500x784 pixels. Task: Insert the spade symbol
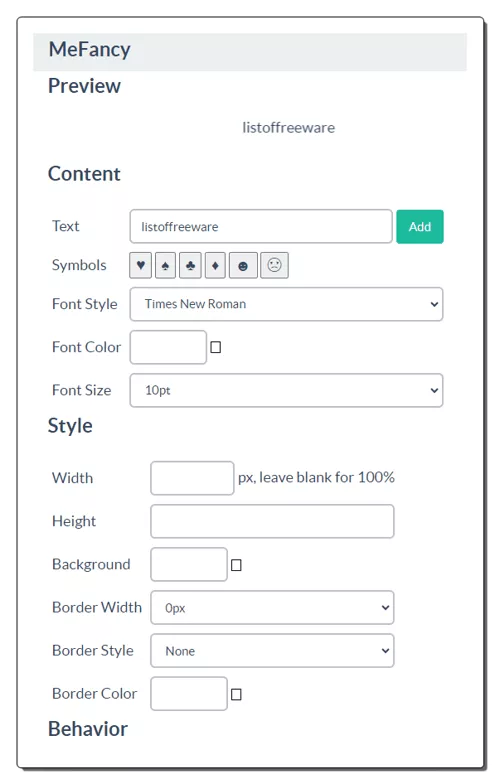pos(166,265)
